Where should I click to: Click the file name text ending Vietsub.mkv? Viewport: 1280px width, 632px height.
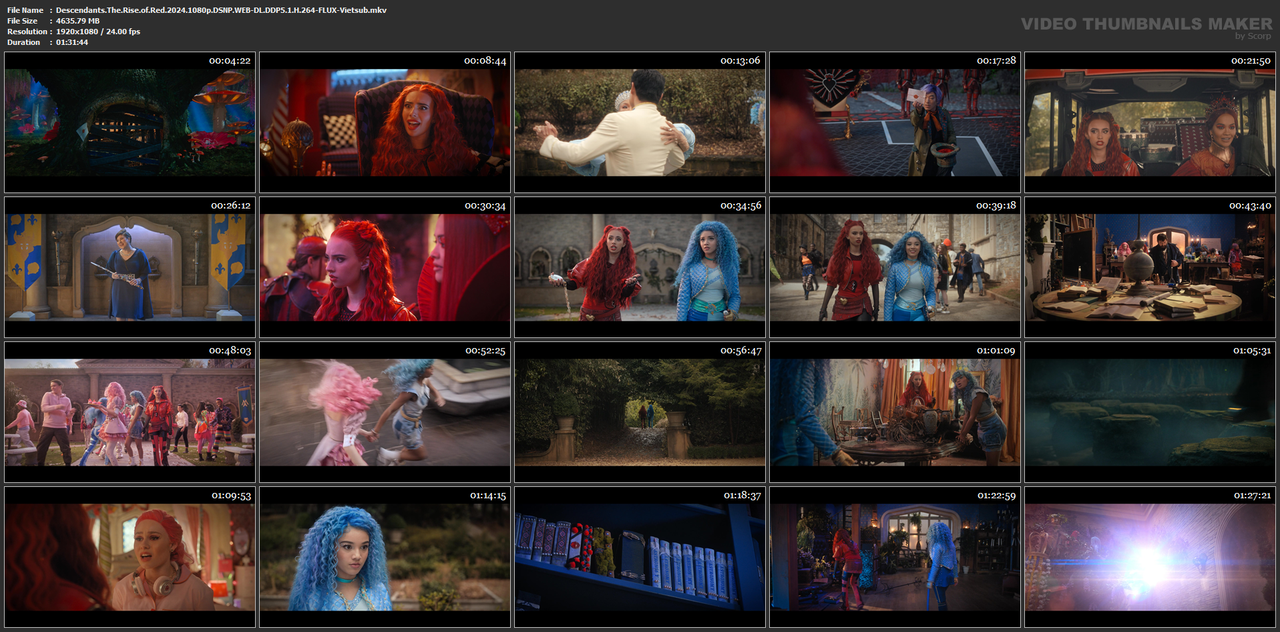click(221, 10)
